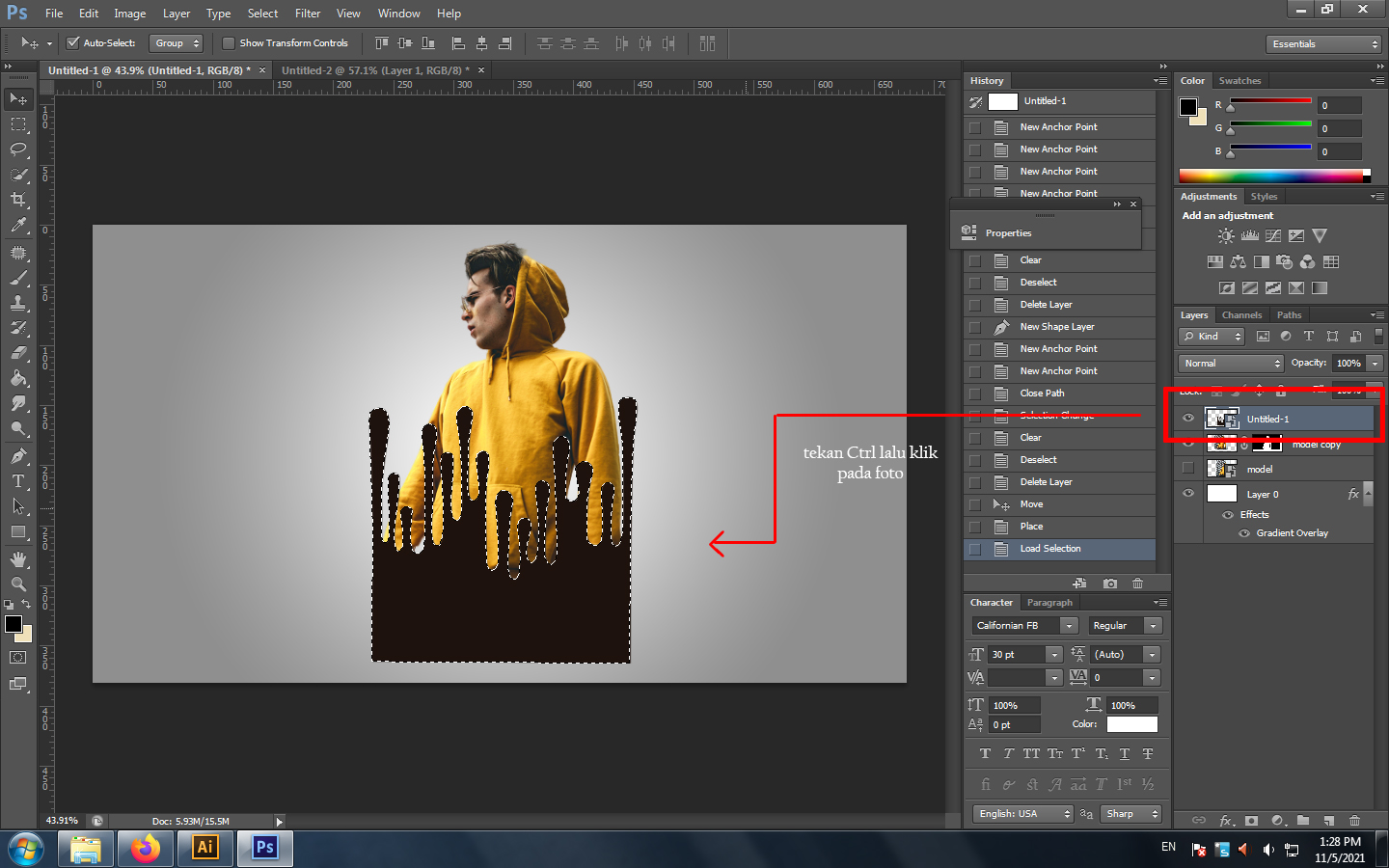This screenshot has height=868, width=1389.
Task: Switch to the Channels tab
Action: (x=1241, y=315)
